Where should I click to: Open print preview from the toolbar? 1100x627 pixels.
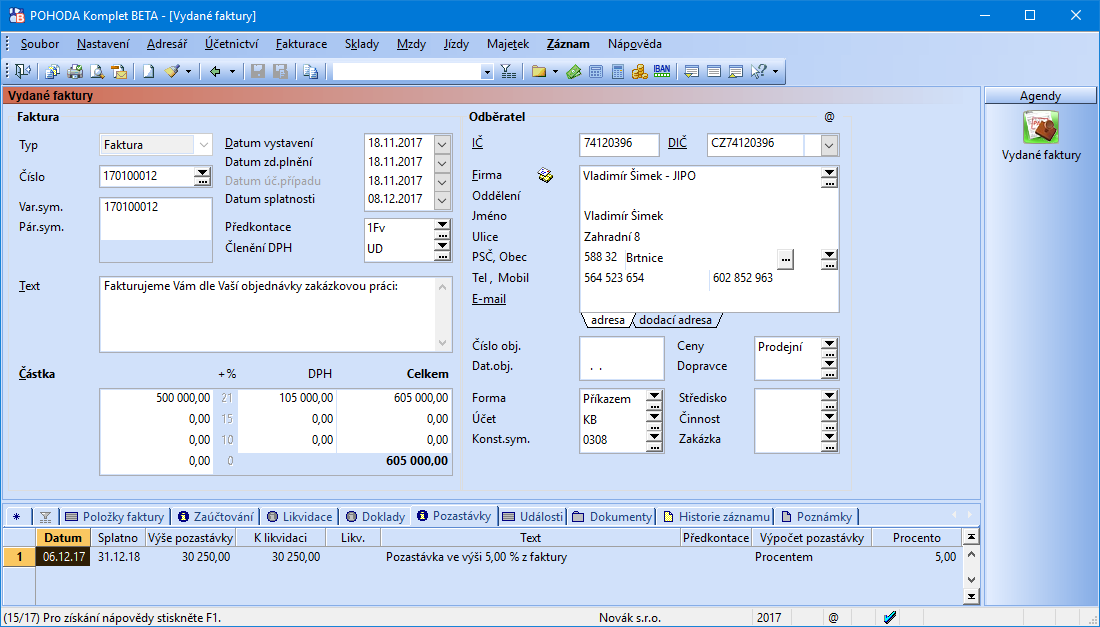click(x=98, y=71)
